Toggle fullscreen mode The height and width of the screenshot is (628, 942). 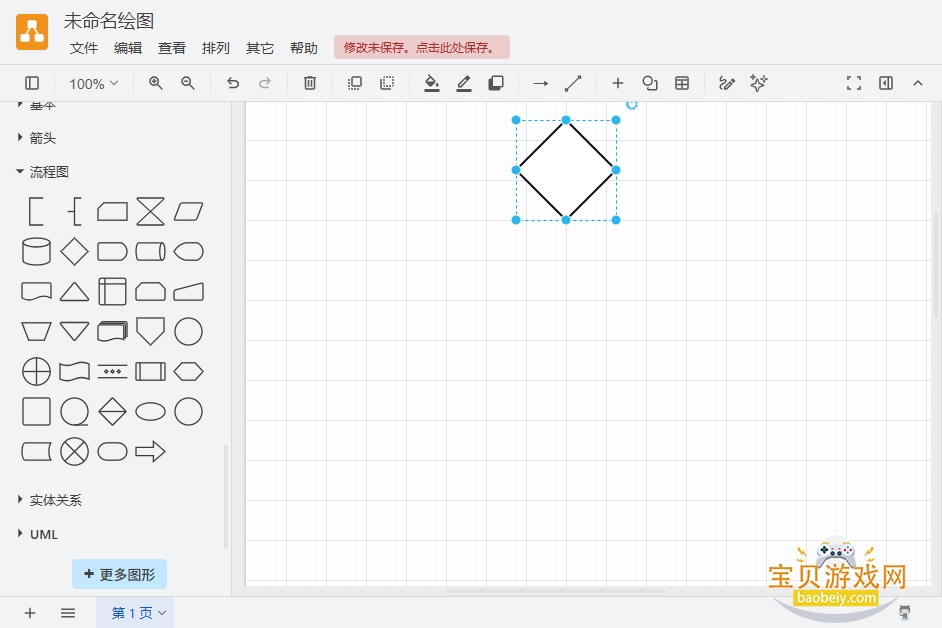(x=854, y=83)
